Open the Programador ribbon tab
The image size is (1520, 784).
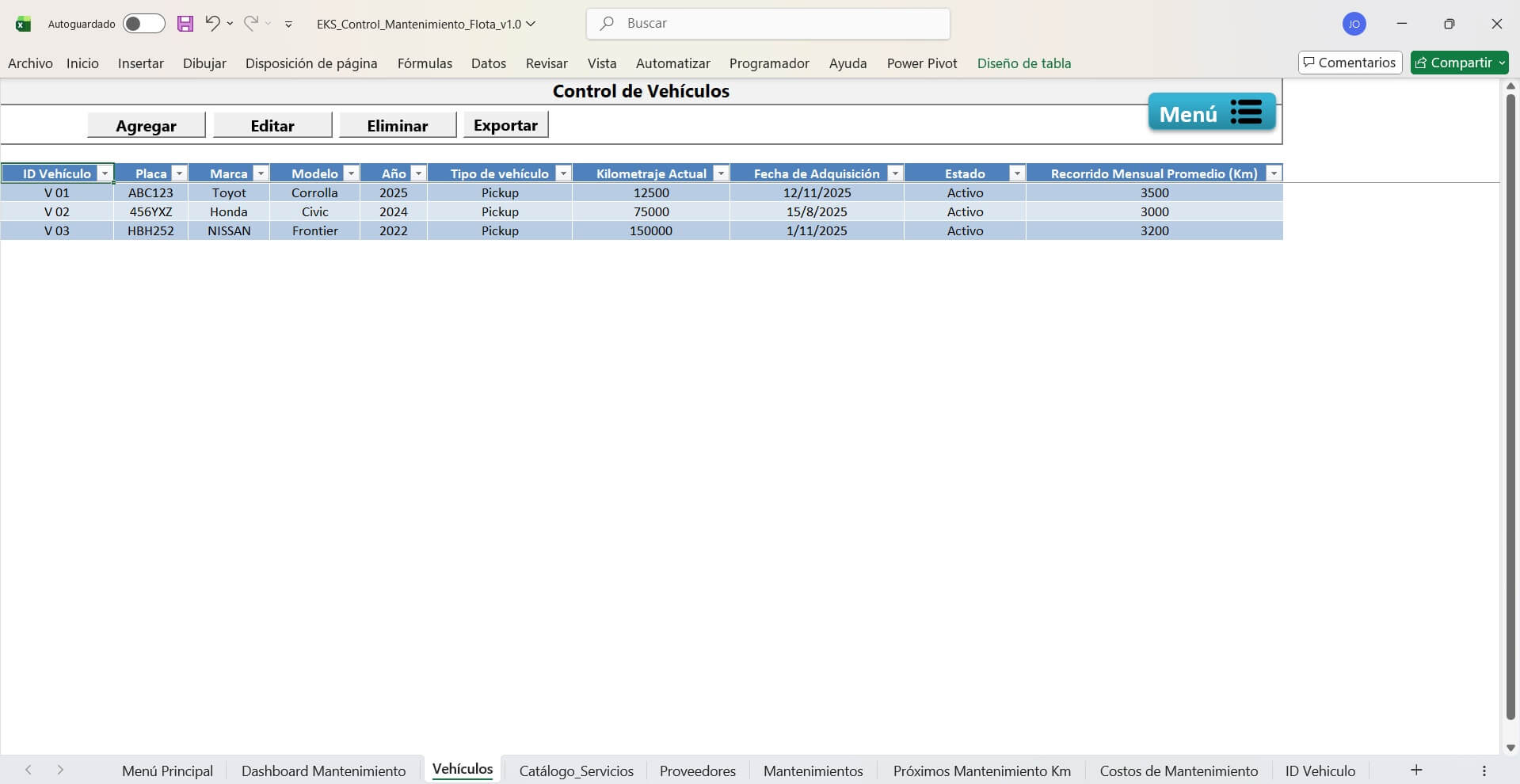(769, 63)
